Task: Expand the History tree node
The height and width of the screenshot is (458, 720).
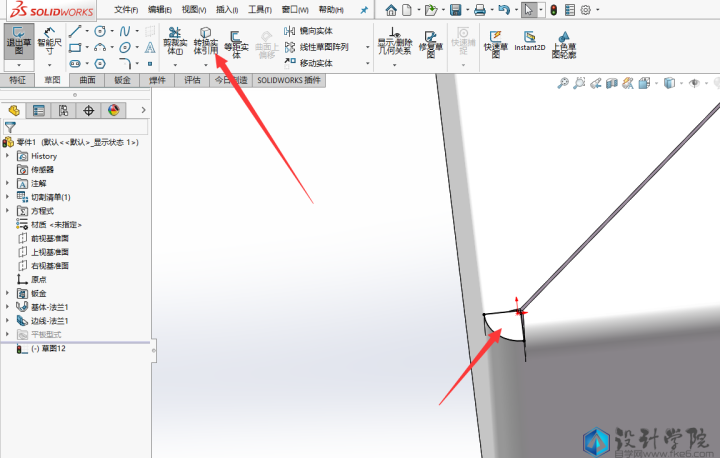Action: point(8,156)
